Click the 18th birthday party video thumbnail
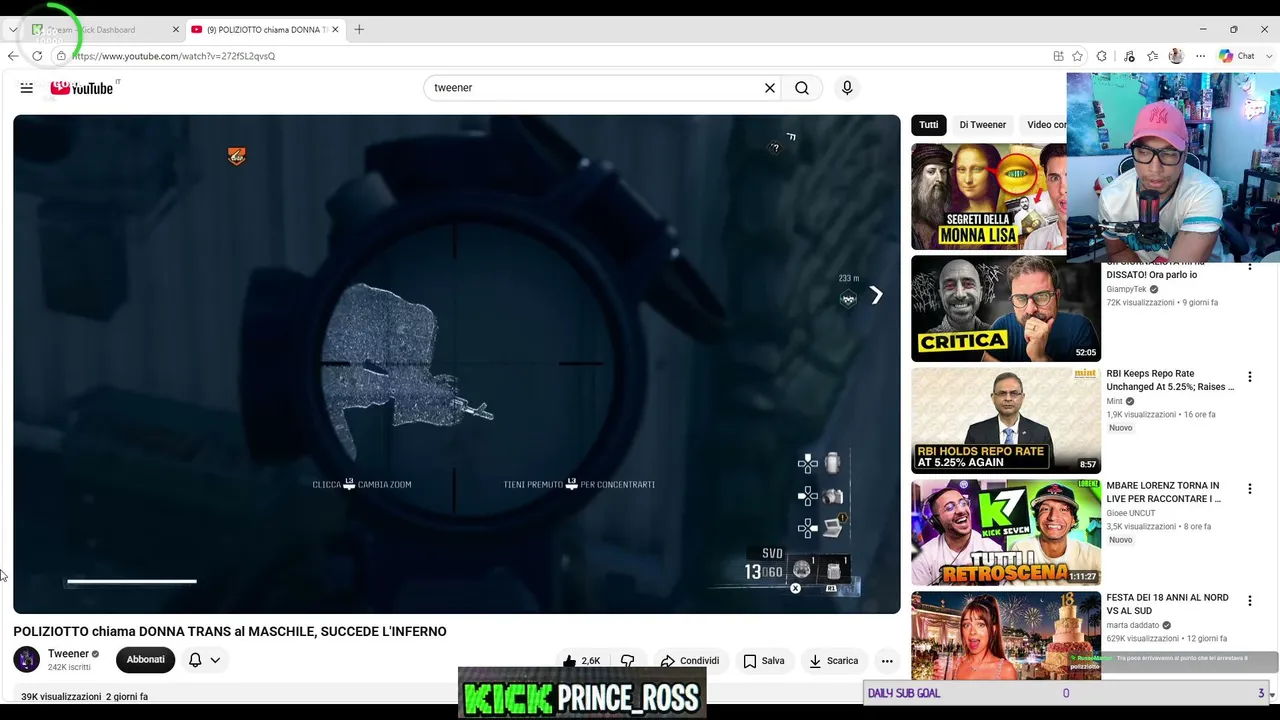This screenshot has height=720, width=1280. coord(1006,635)
